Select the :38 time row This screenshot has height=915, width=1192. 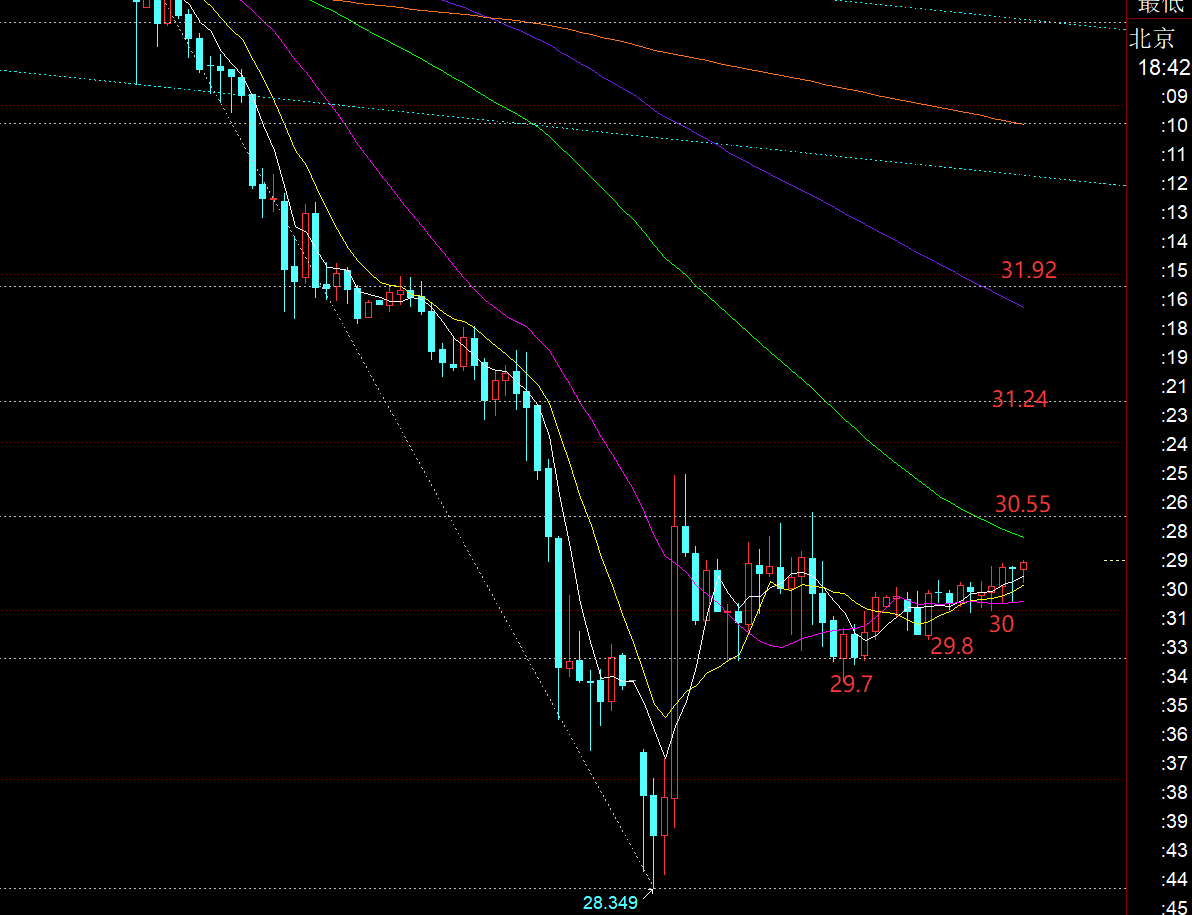click(x=1175, y=793)
